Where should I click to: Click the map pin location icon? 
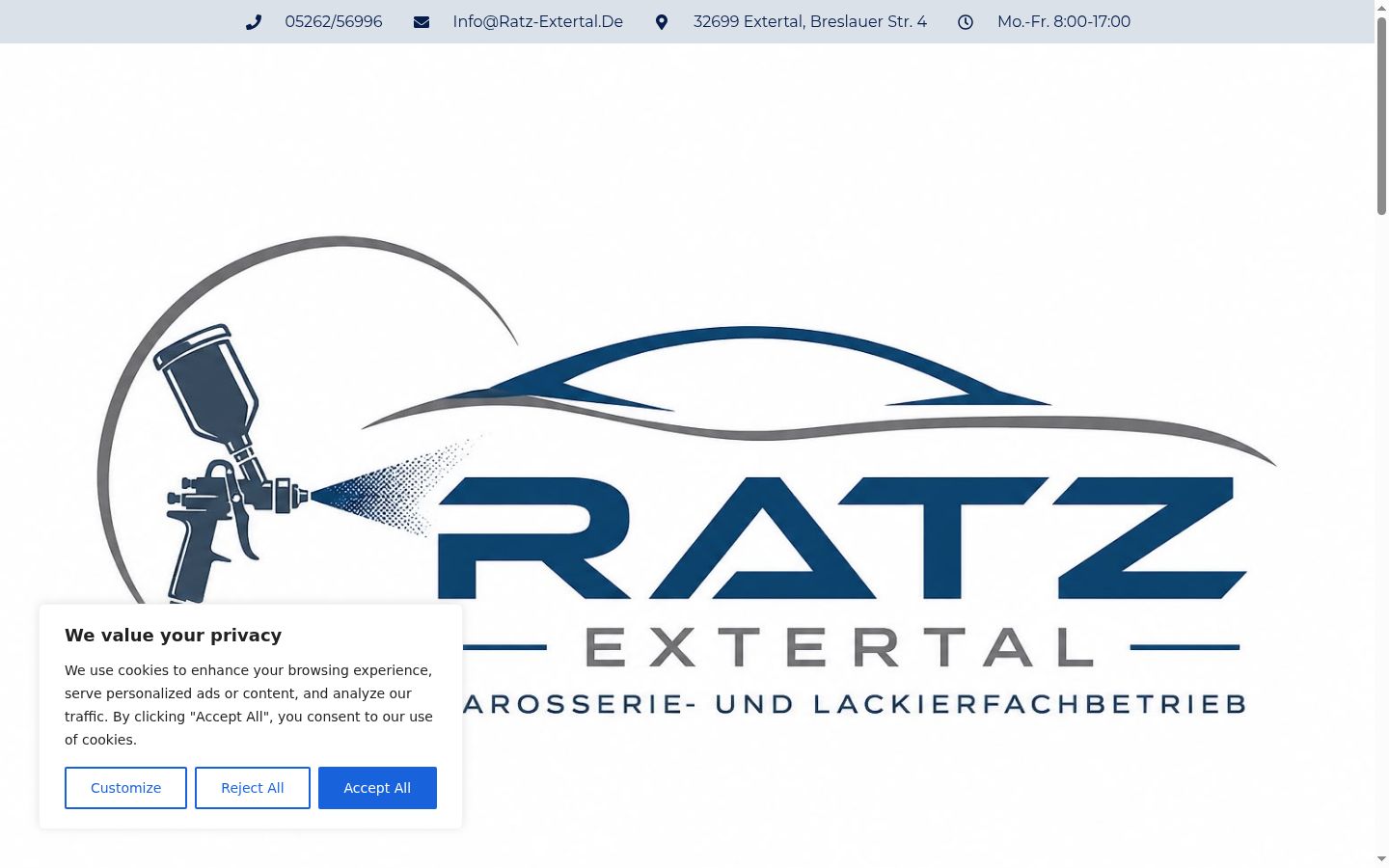pyautogui.click(x=662, y=22)
